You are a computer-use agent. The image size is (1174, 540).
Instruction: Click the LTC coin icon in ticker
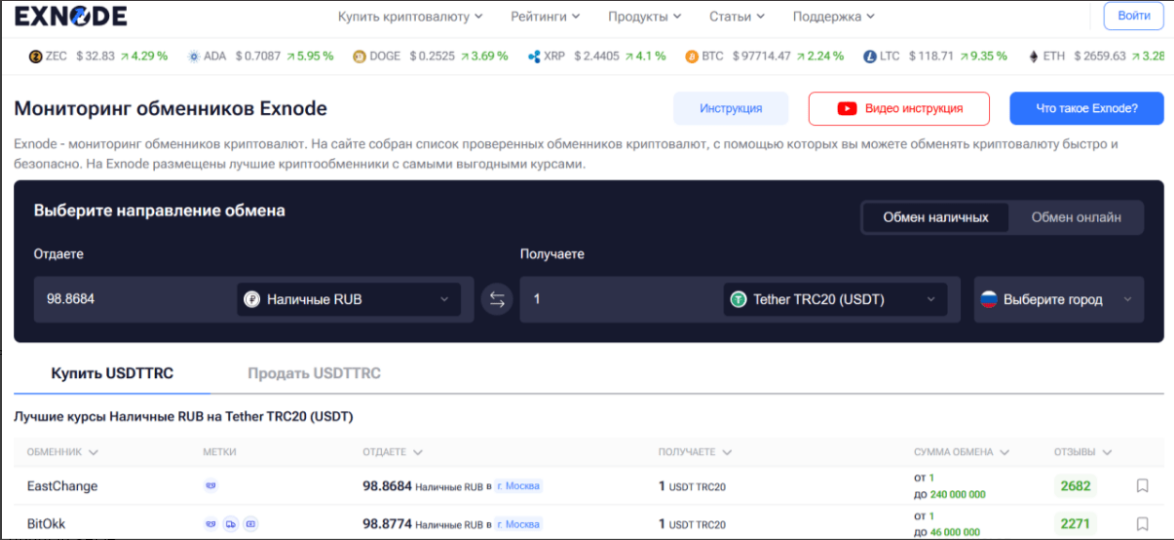coord(869,56)
